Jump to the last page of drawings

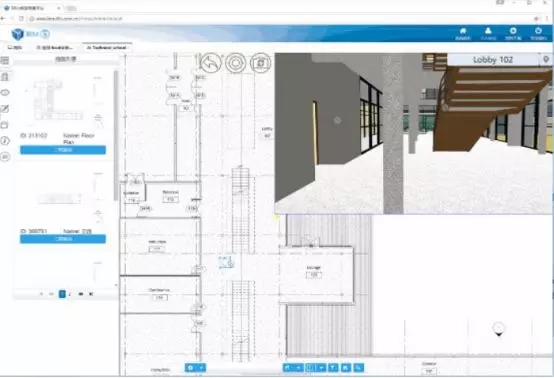point(91,294)
